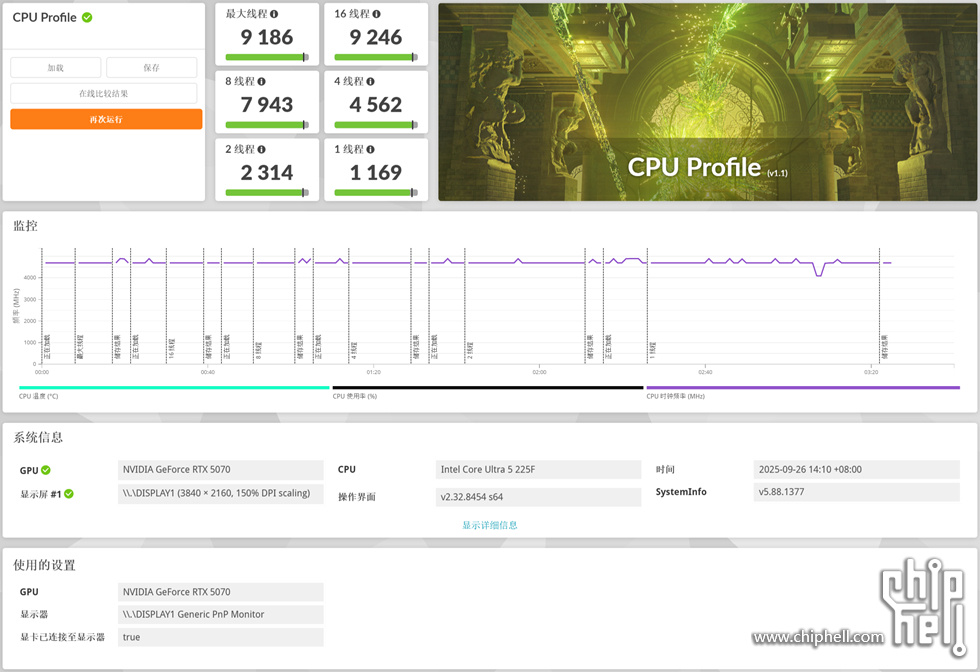Toggle CPU 温度 (°C) graph legend
Screen dimensions: 980x672
(x=174, y=391)
